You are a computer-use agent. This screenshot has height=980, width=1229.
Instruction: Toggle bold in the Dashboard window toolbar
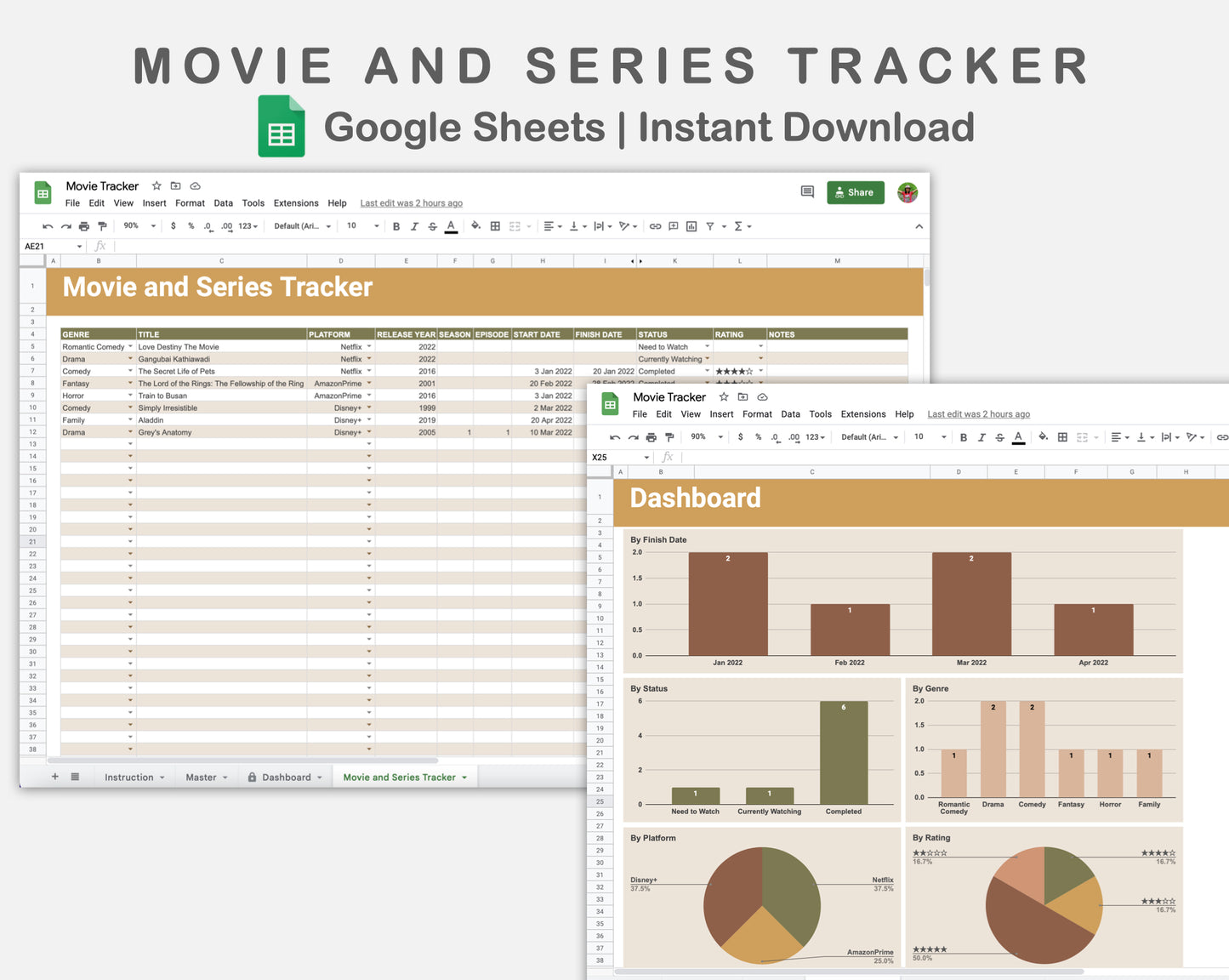[x=964, y=437]
